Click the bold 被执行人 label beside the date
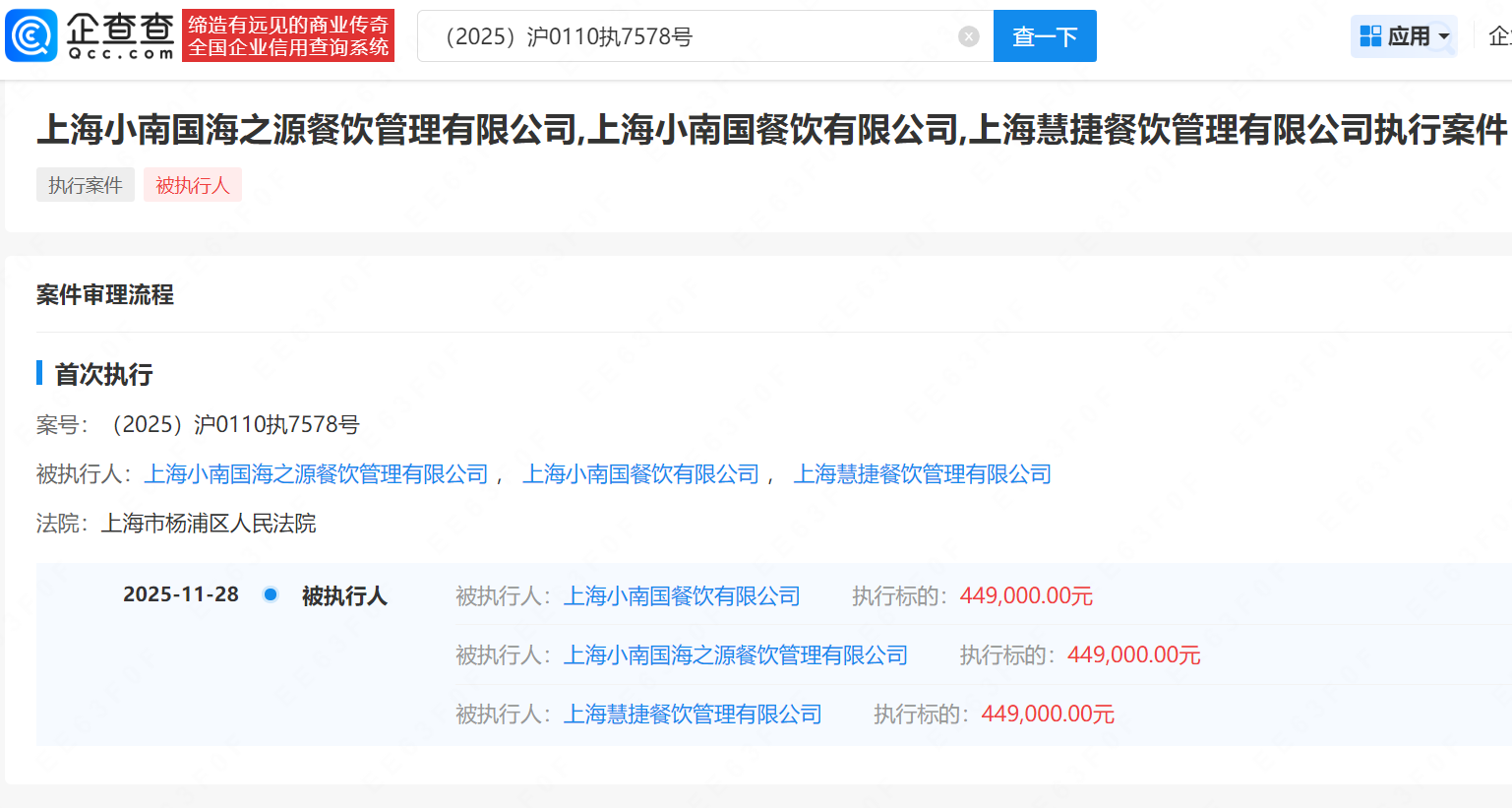 coord(344,596)
